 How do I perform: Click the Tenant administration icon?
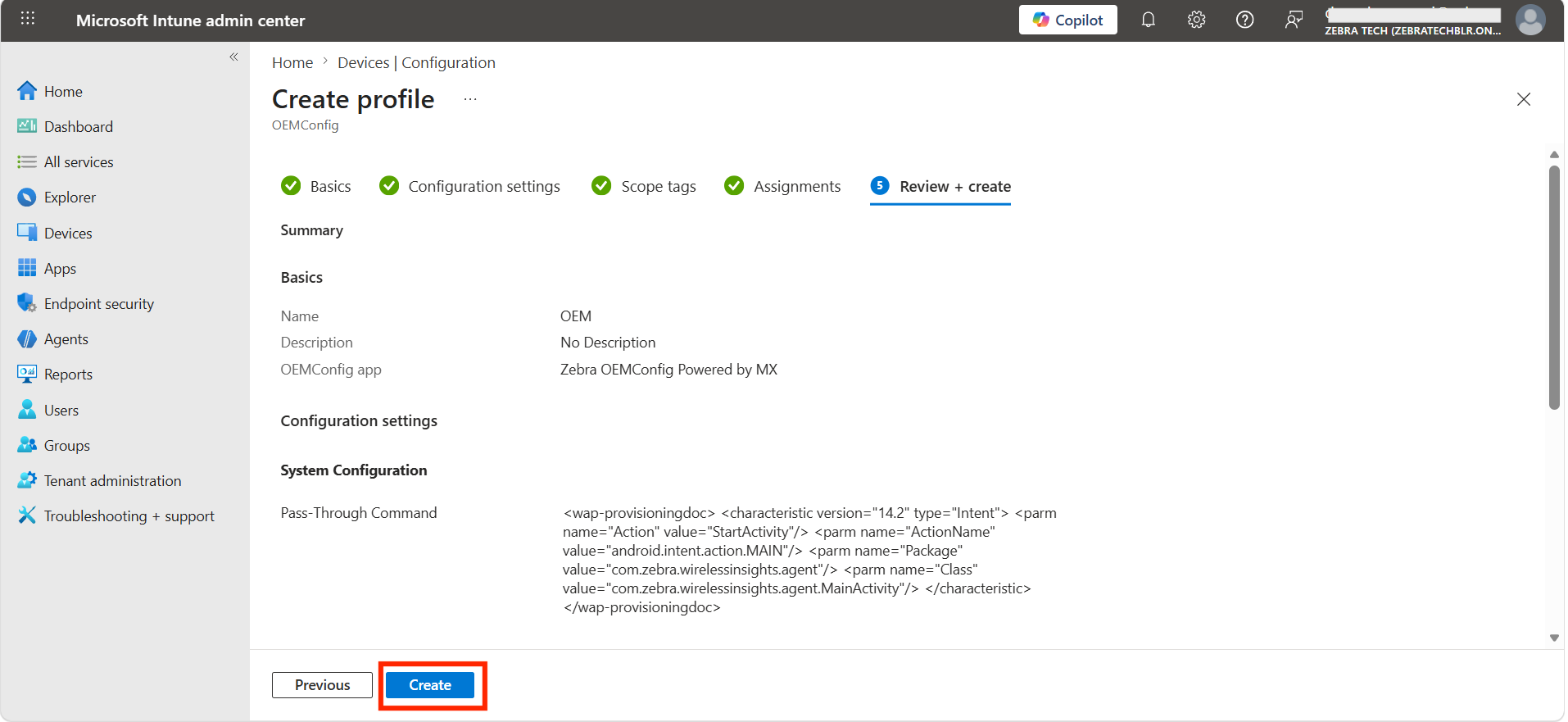click(x=27, y=481)
